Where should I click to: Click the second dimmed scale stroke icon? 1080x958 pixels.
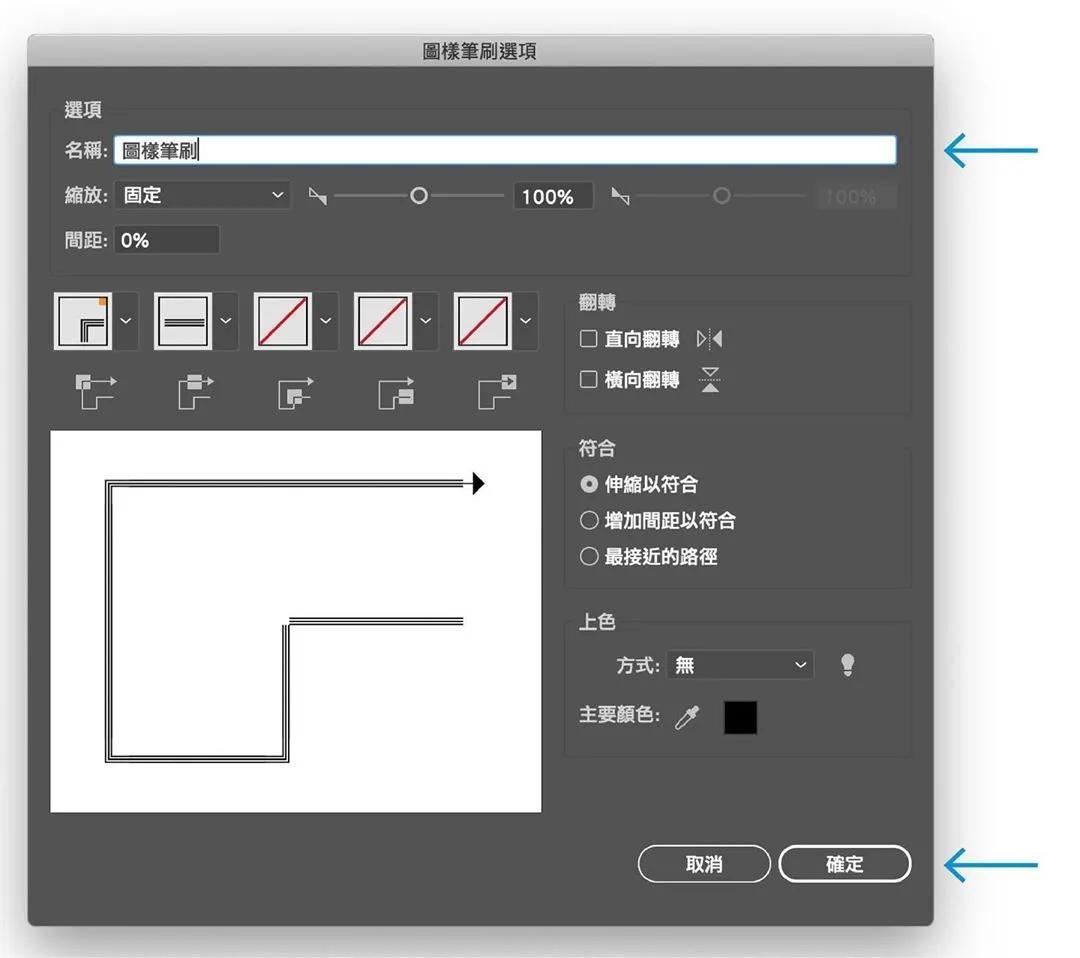tap(621, 196)
